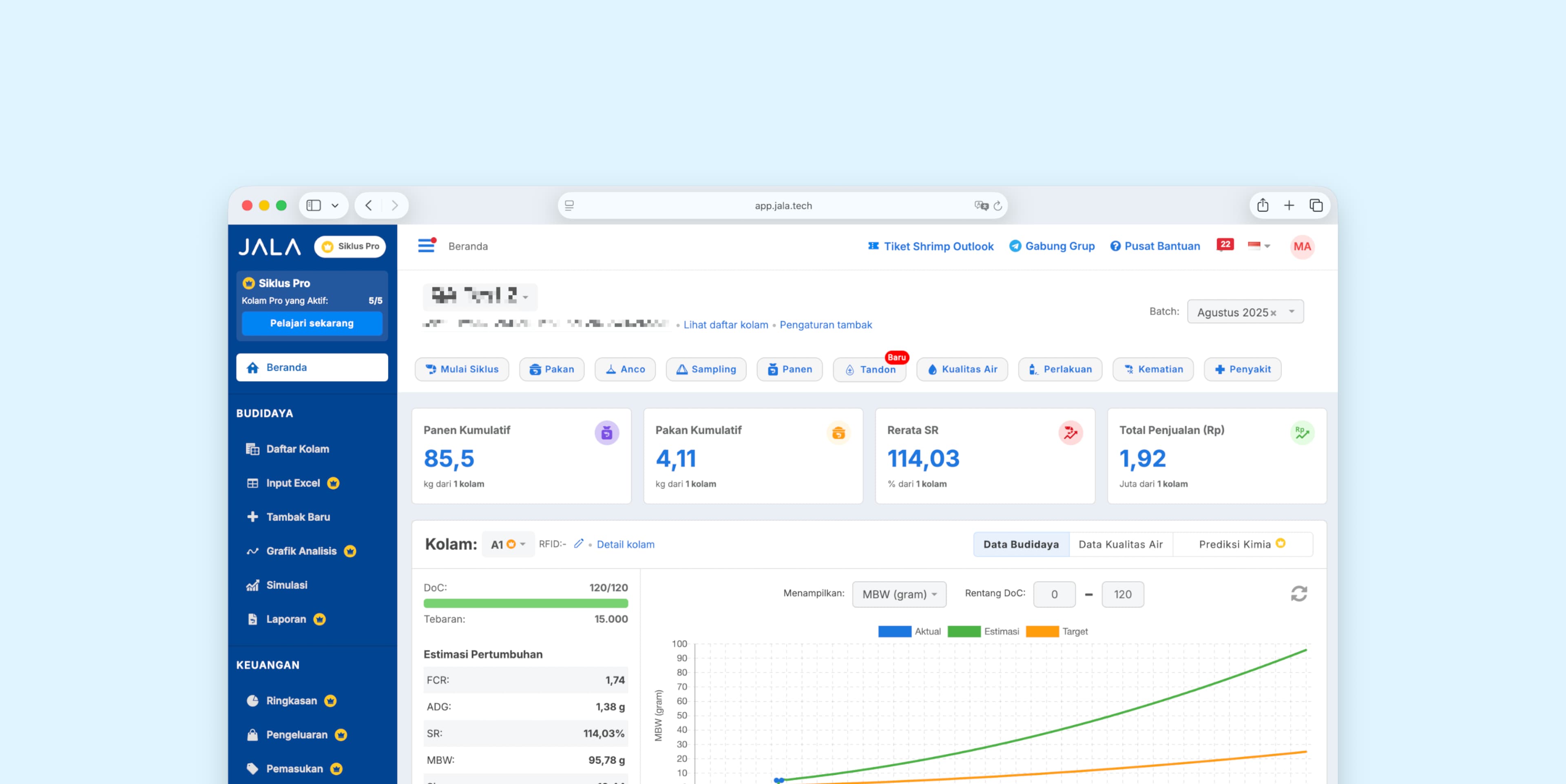Viewport: 1566px width, 784px height.
Task: Select the Anco monitoring tool
Action: coord(625,369)
